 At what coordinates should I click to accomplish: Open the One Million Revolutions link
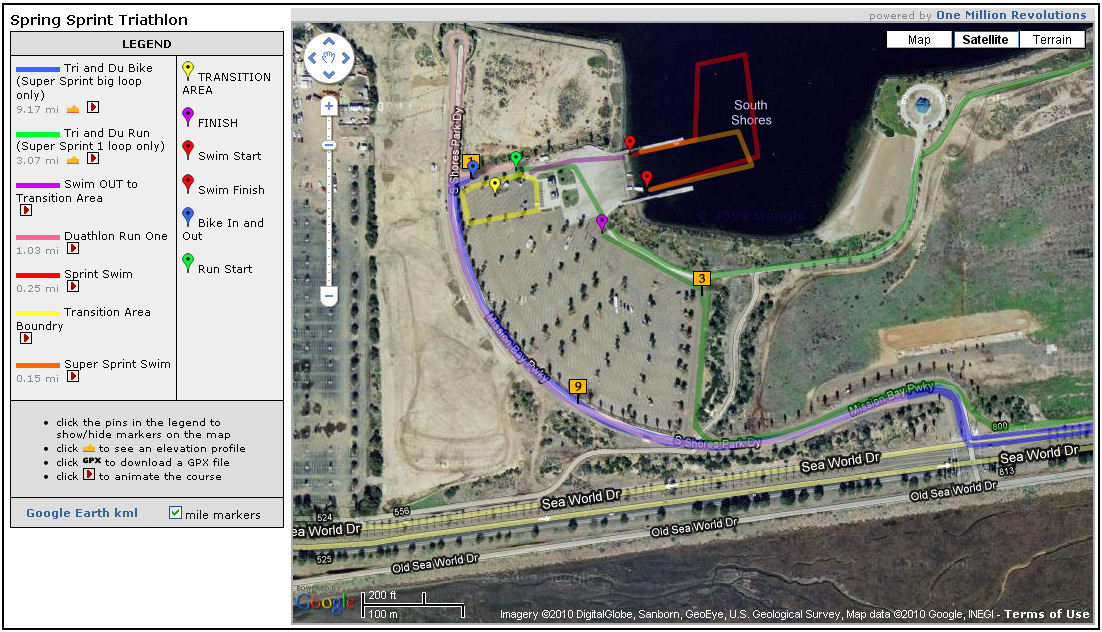coord(1010,15)
